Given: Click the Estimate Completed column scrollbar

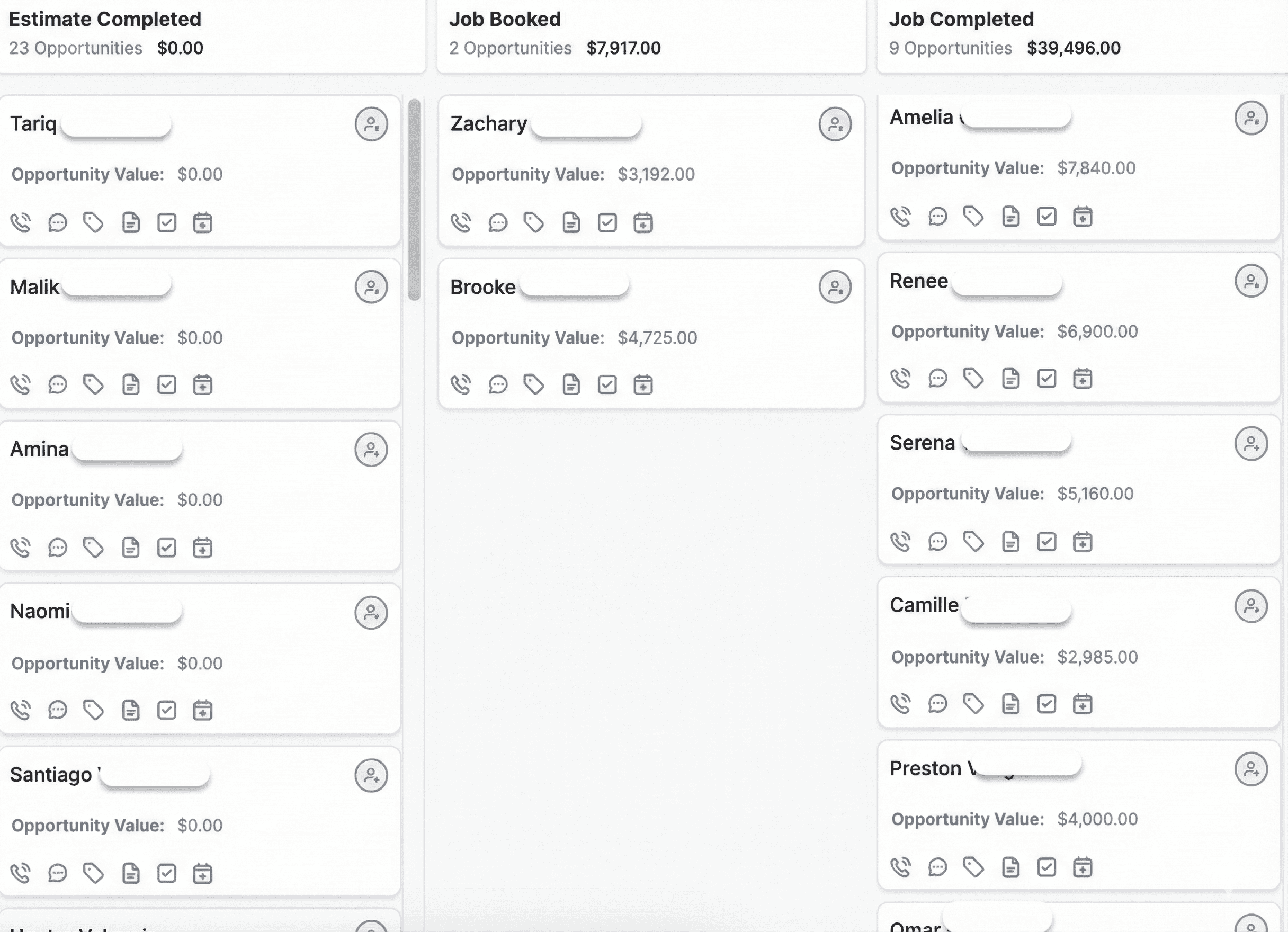Looking at the screenshot, I should click(415, 199).
